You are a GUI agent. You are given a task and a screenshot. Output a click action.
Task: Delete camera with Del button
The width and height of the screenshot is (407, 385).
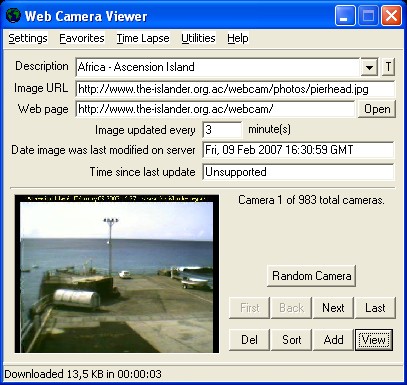(249, 340)
